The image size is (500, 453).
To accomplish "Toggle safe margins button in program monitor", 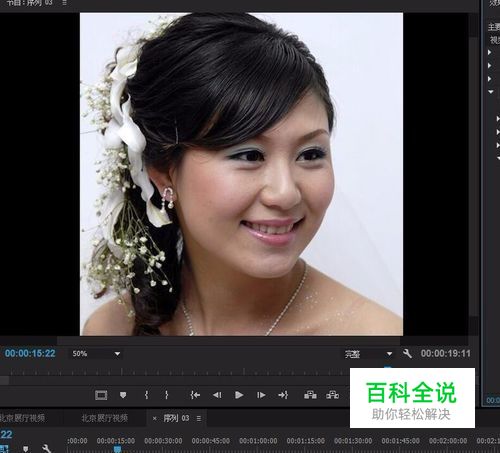I will tap(101, 395).
